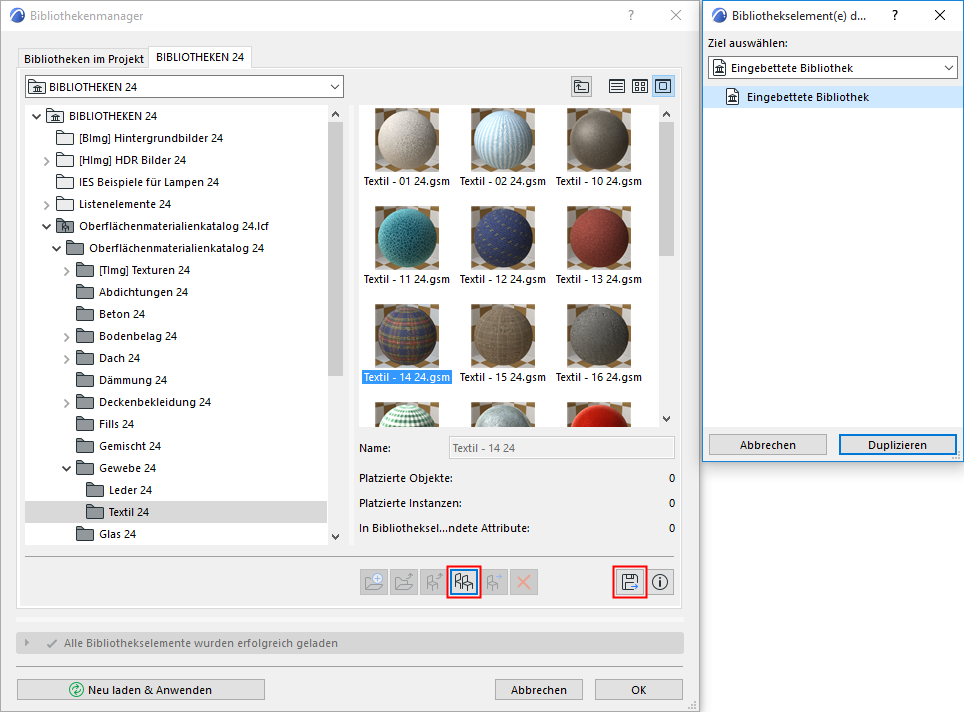Select the Textil - 02 24.gsm thumbnail

coord(503,140)
